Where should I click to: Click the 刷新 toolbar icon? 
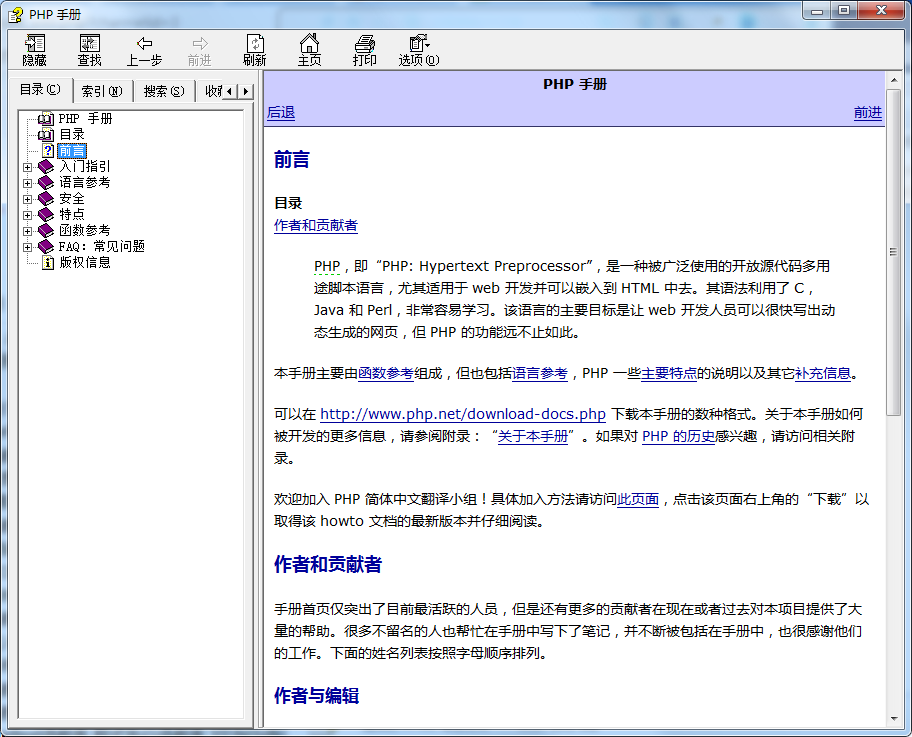255,49
